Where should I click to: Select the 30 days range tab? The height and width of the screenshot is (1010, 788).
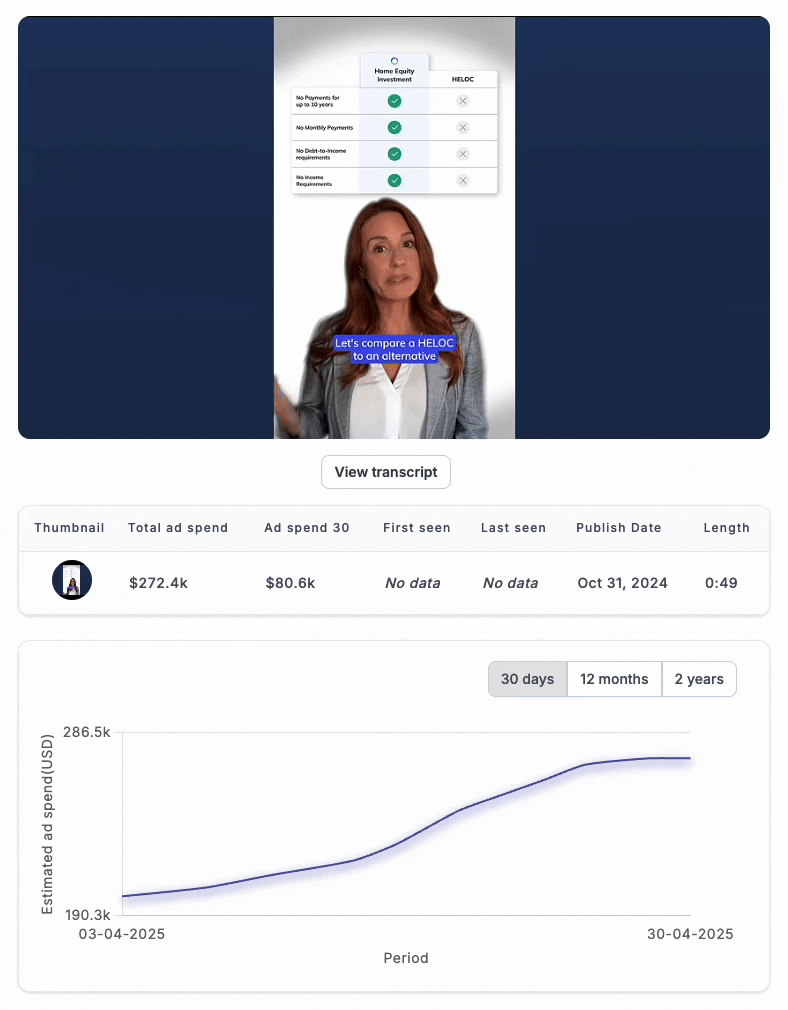[527, 679]
